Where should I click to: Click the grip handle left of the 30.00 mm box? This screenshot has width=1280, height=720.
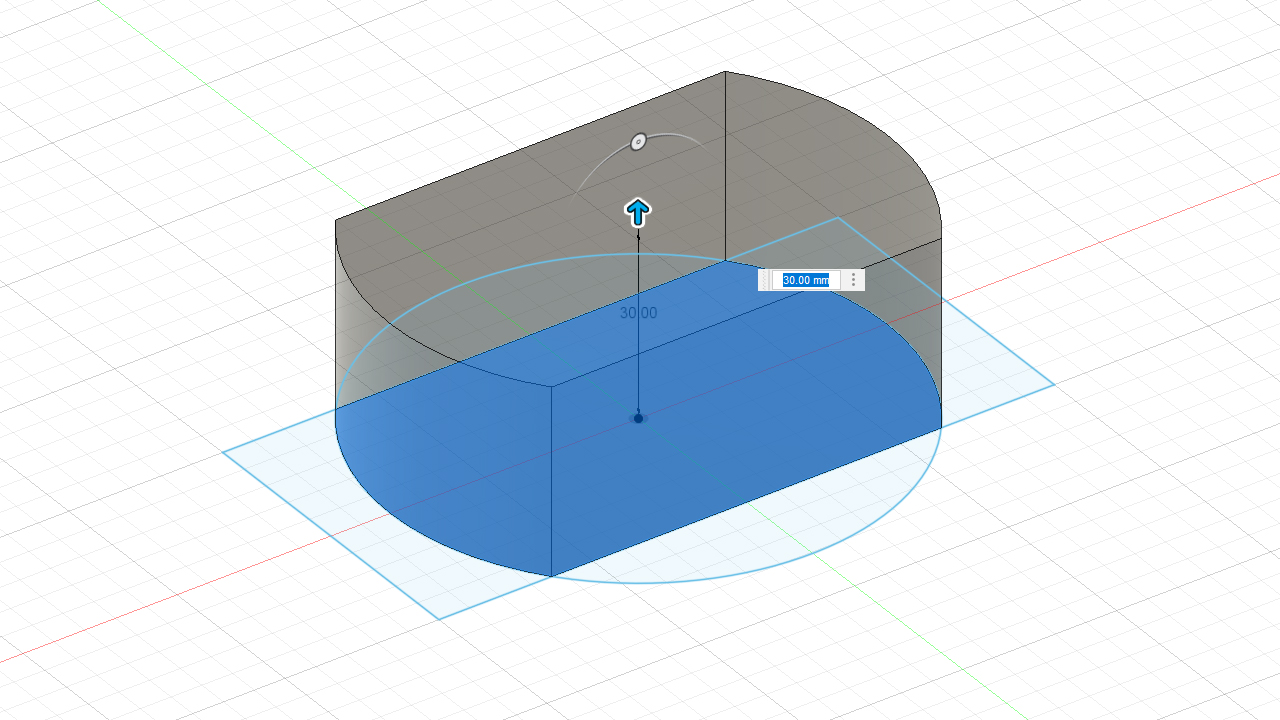pos(765,280)
